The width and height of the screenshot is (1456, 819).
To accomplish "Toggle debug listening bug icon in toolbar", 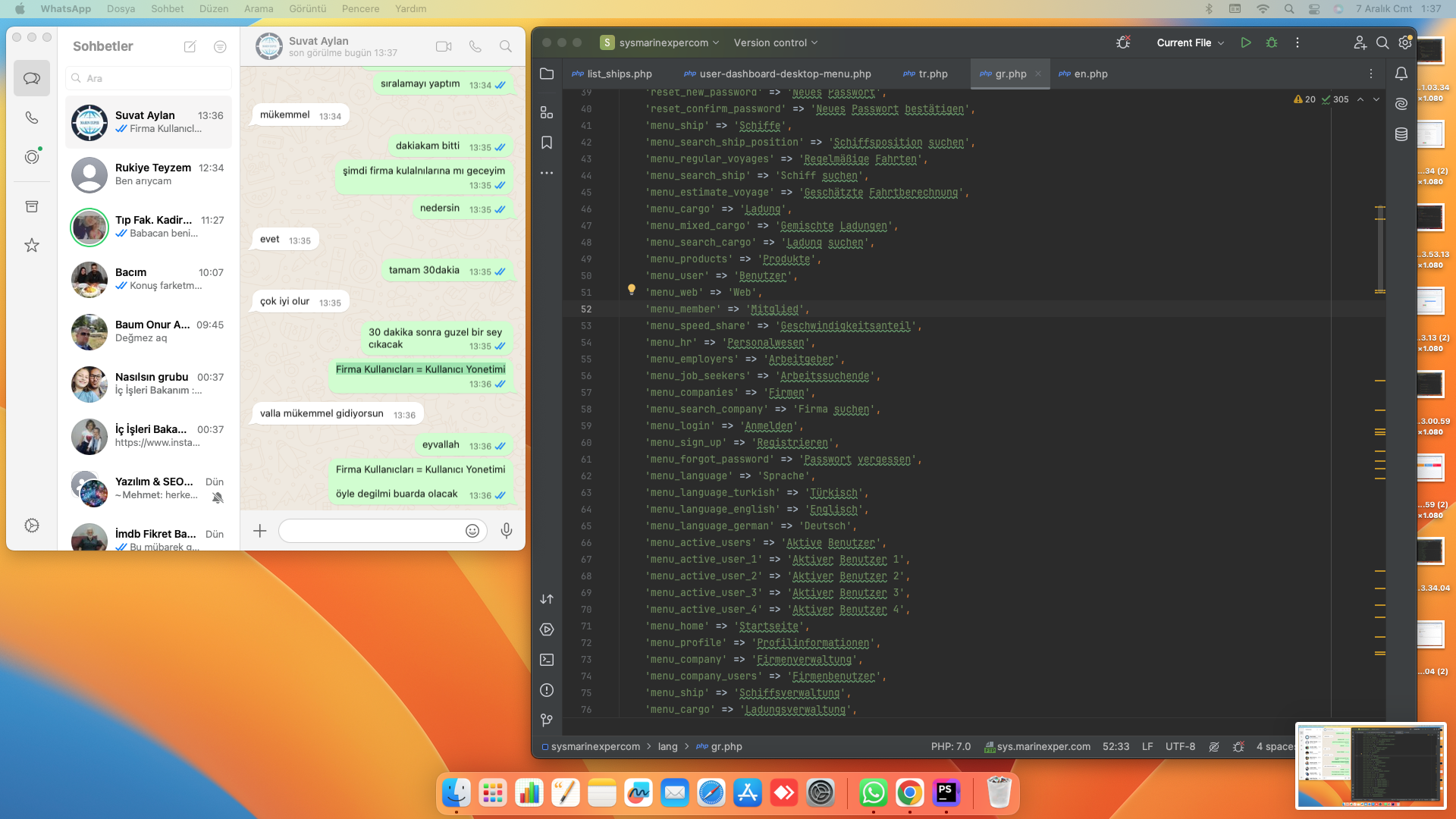I will point(1123,42).
